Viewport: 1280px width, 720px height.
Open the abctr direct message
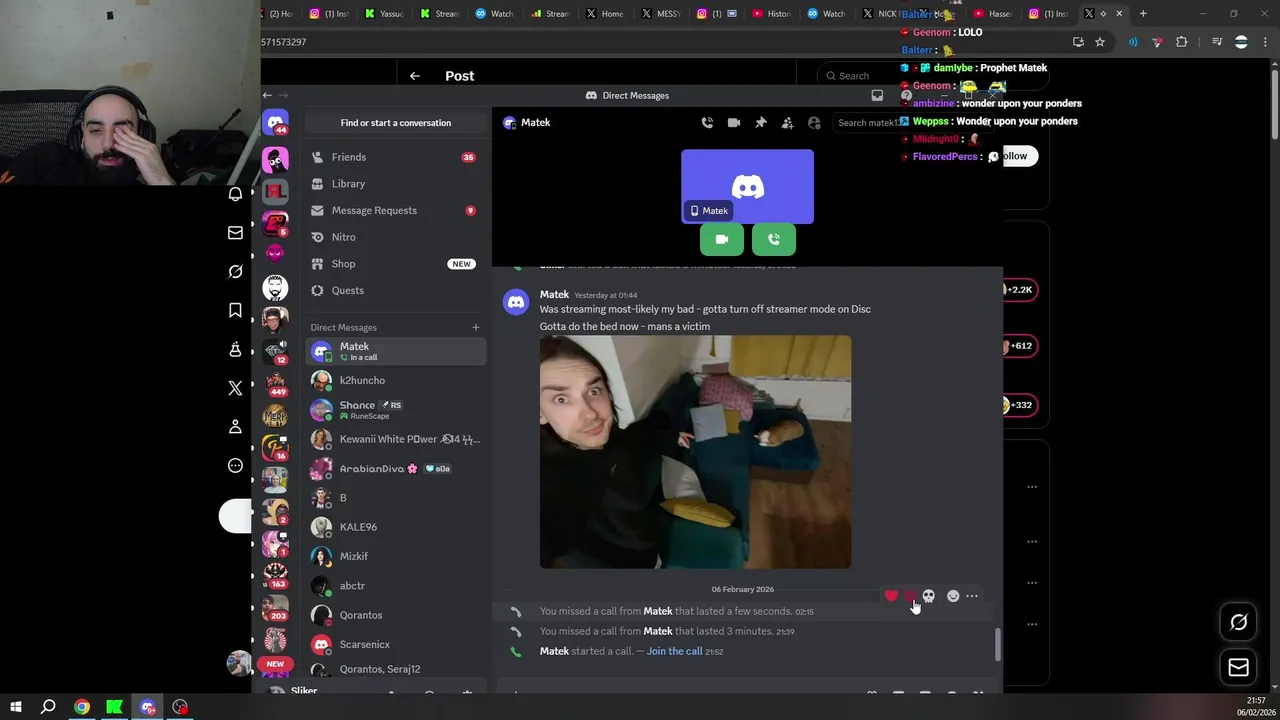tap(395, 586)
